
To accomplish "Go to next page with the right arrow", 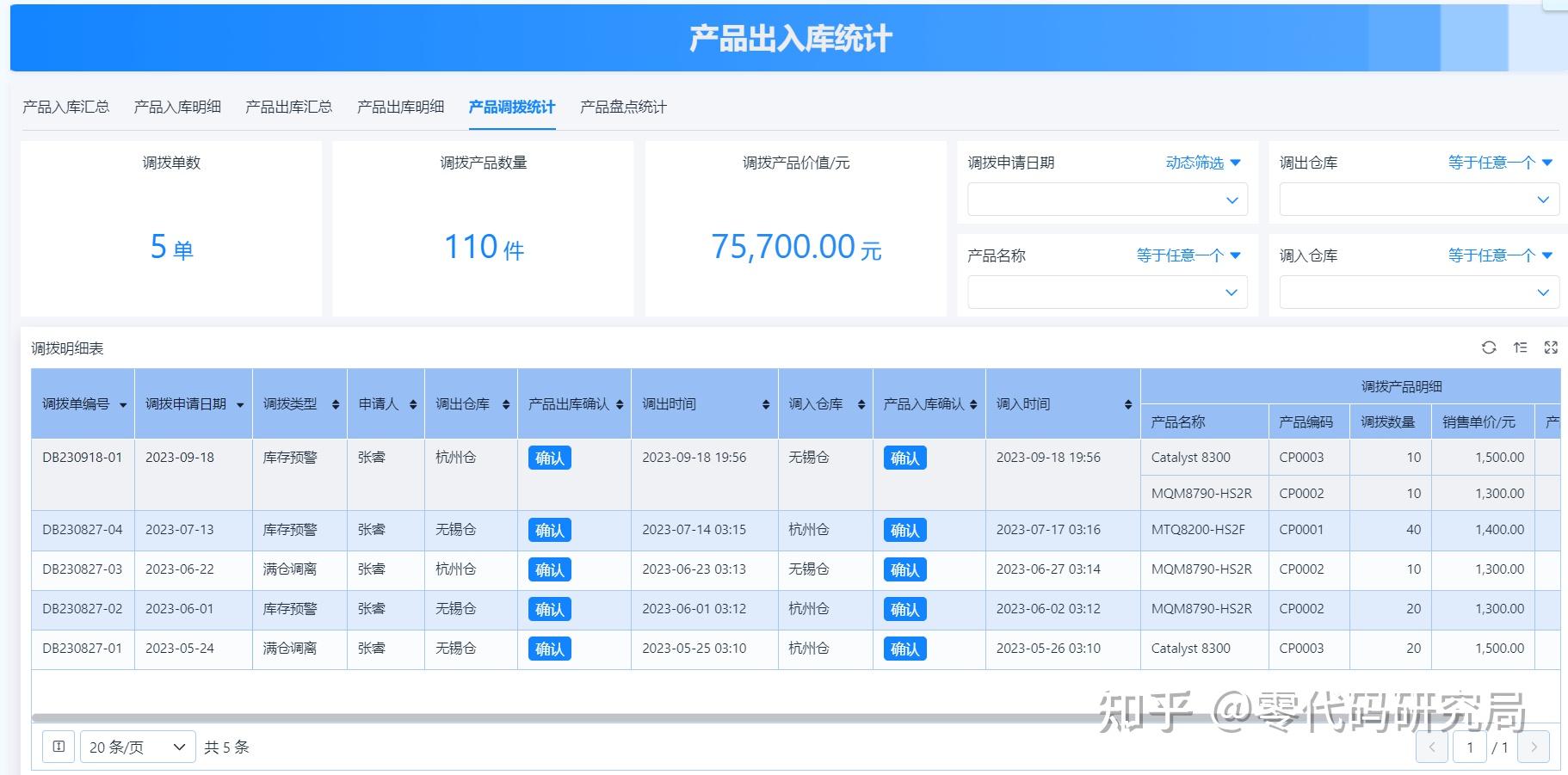I will coord(1535,747).
